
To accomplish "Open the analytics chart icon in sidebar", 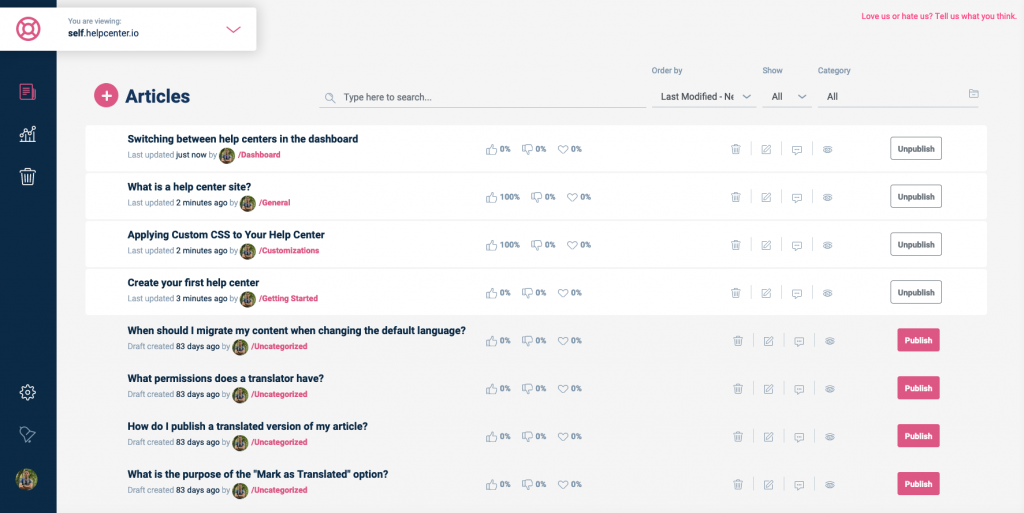I will (27, 134).
